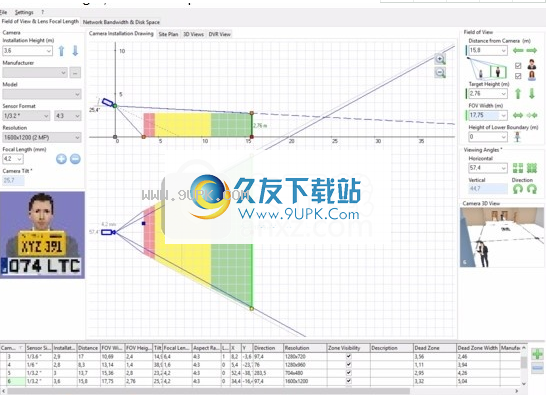This screenshot has height=395, width=556.
Task: Open Focal Length dropdown
Action: [20, 159]
